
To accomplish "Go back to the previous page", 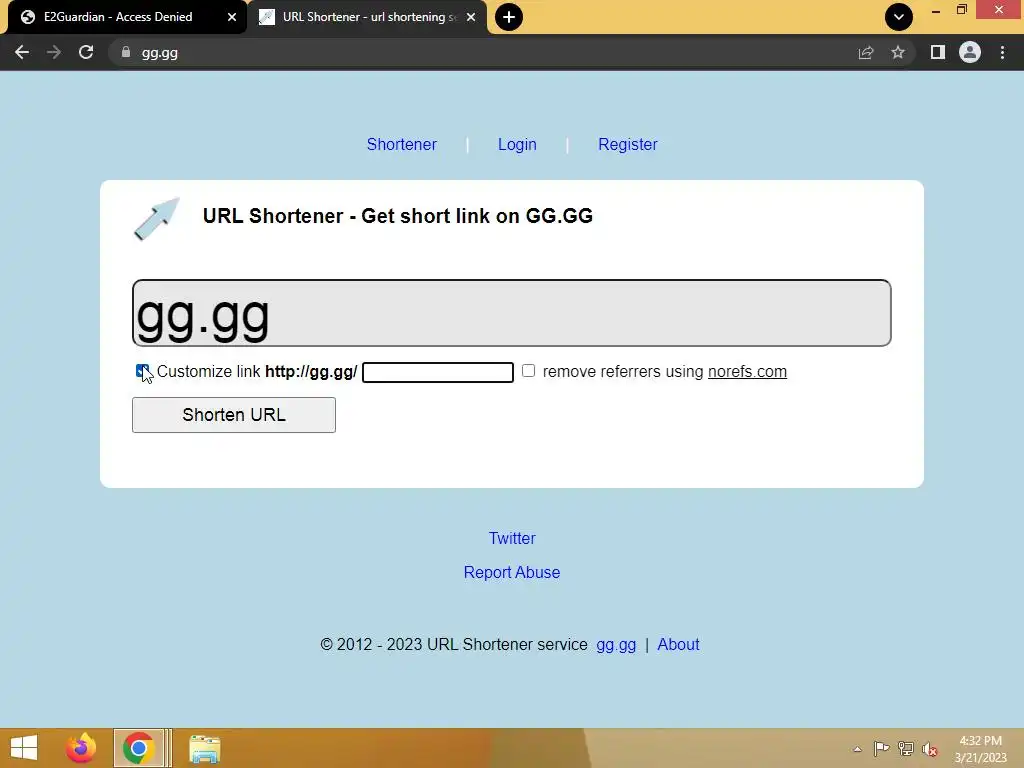I will point(22,52).
